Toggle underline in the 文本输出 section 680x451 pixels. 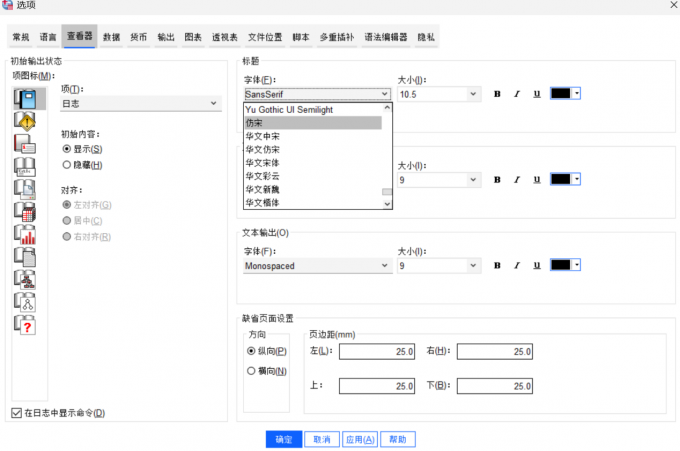click(537, 265)
